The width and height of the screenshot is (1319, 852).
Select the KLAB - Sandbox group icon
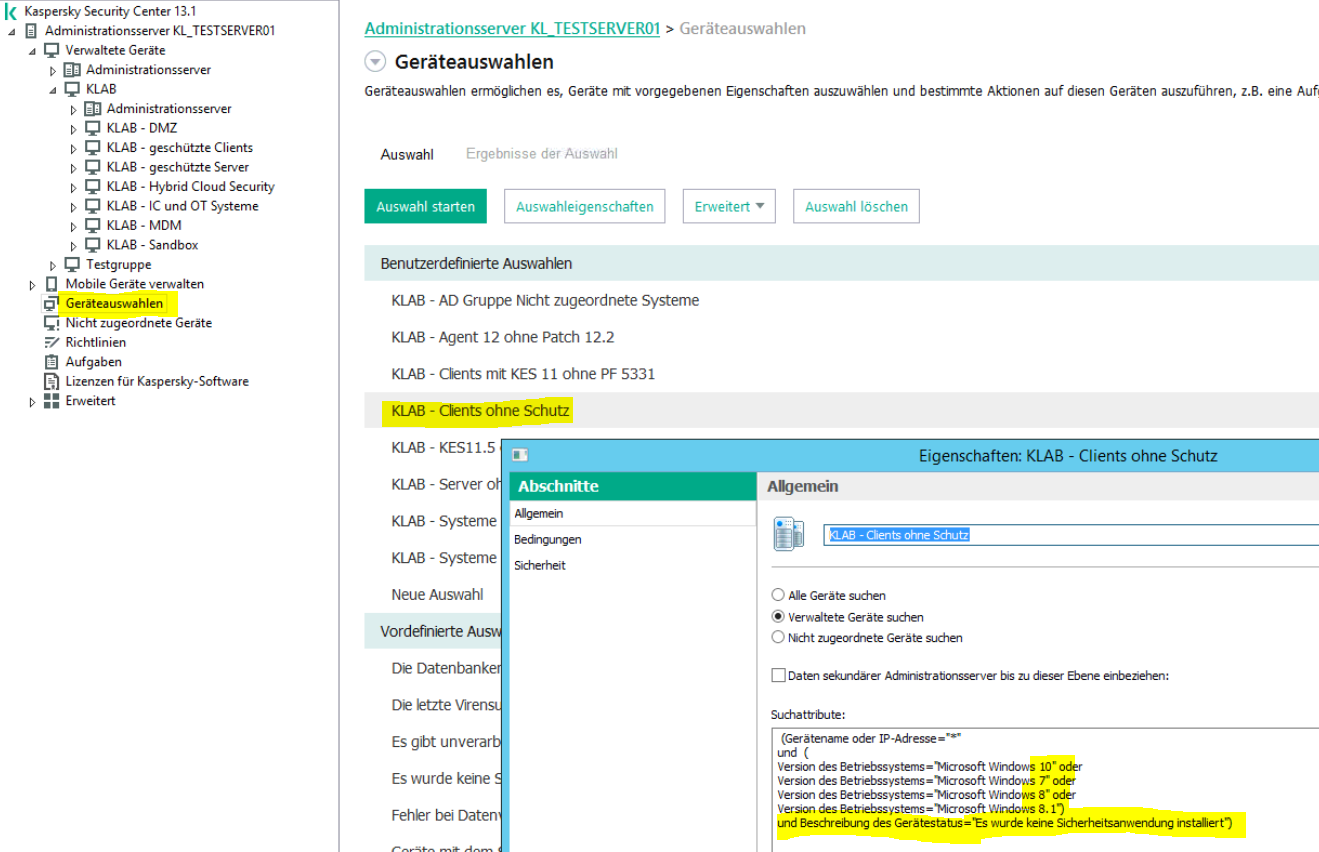click(93, 245)
